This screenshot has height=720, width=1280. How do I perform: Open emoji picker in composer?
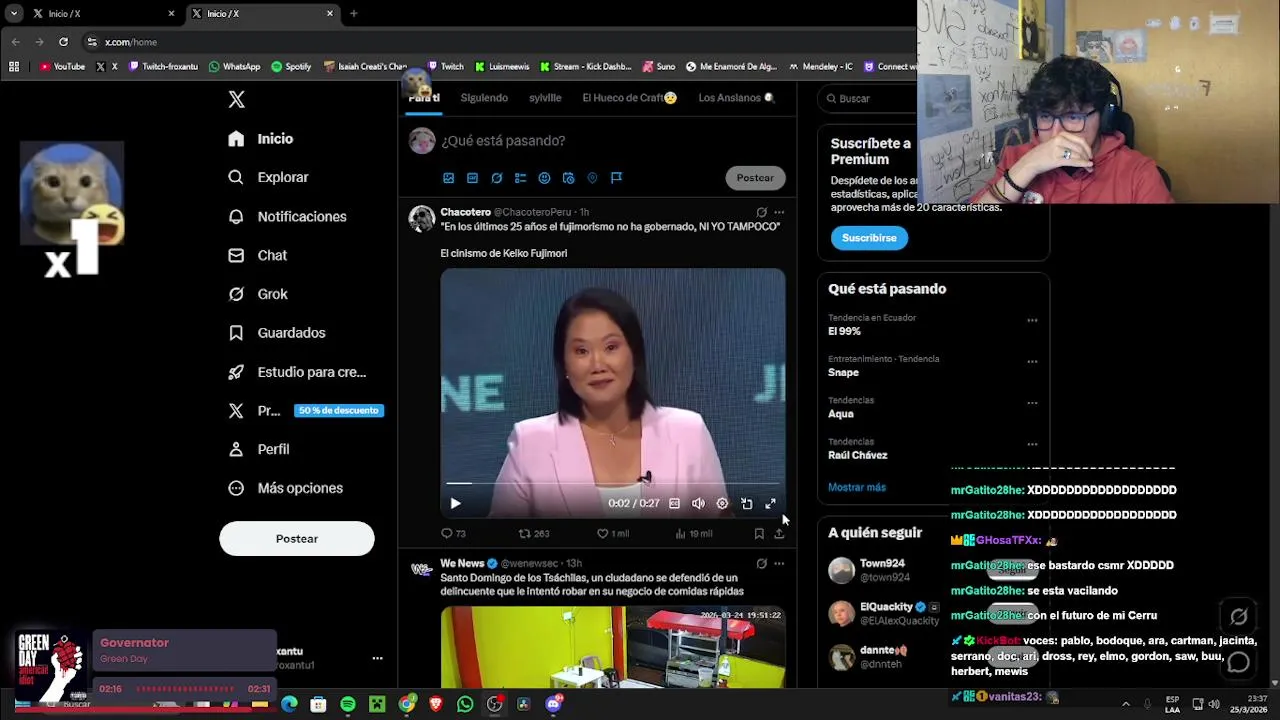pyautogui.click(x=544, y=178)
